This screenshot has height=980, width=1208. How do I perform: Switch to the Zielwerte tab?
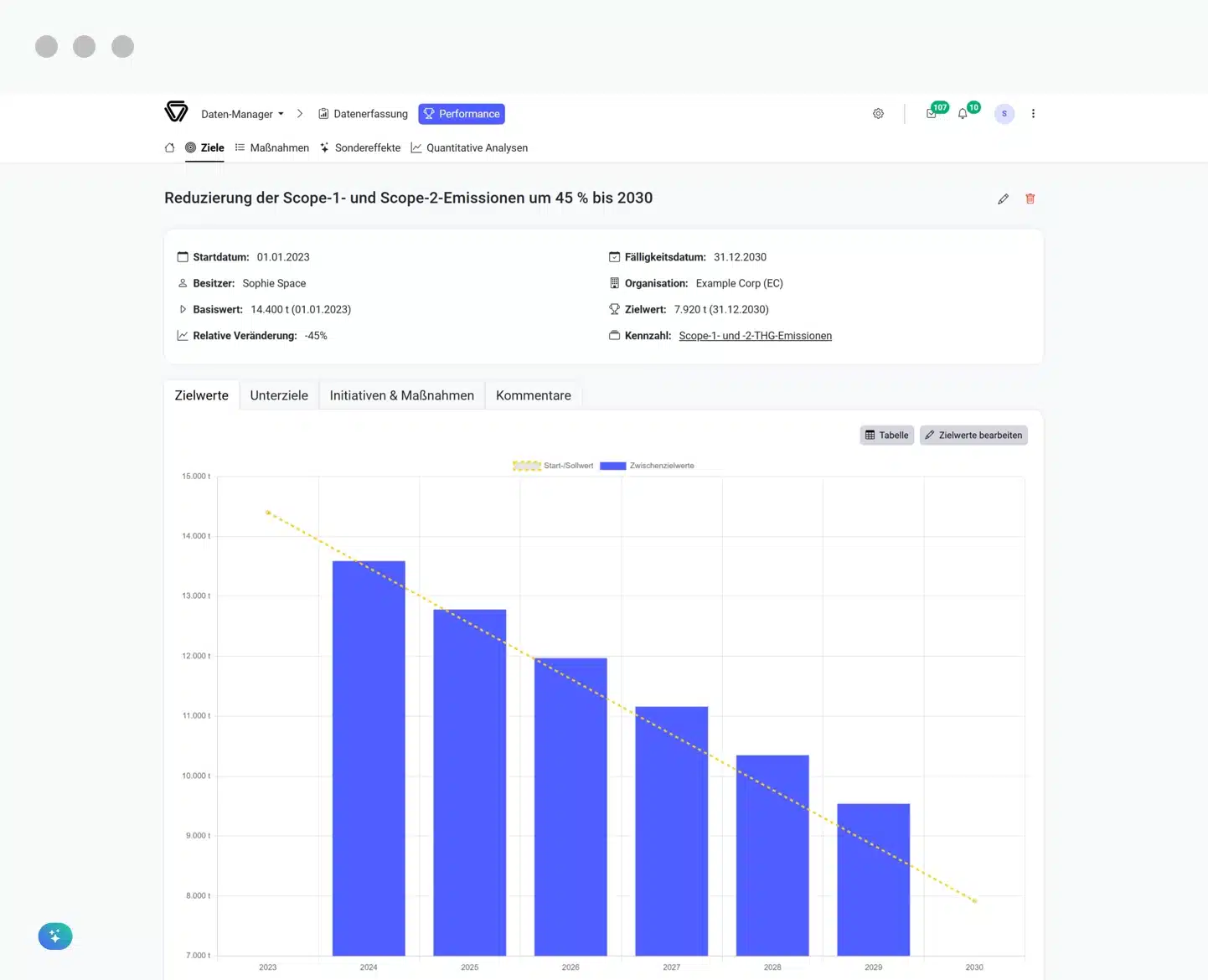(x=201, y=395)
